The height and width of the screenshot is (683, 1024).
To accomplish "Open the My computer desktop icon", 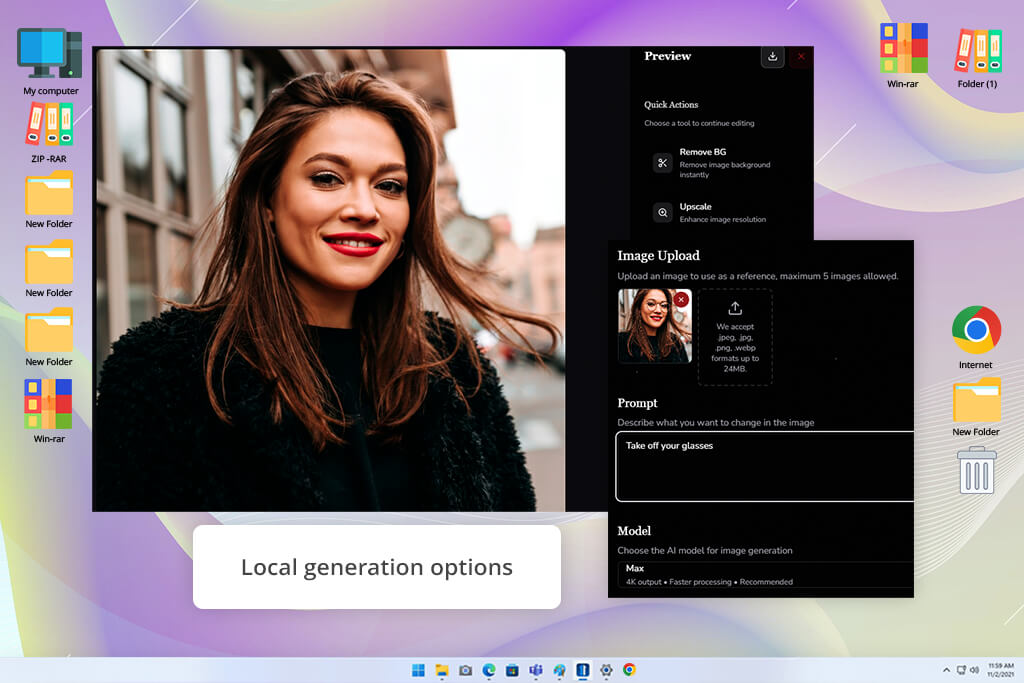I will coord(50,62).
